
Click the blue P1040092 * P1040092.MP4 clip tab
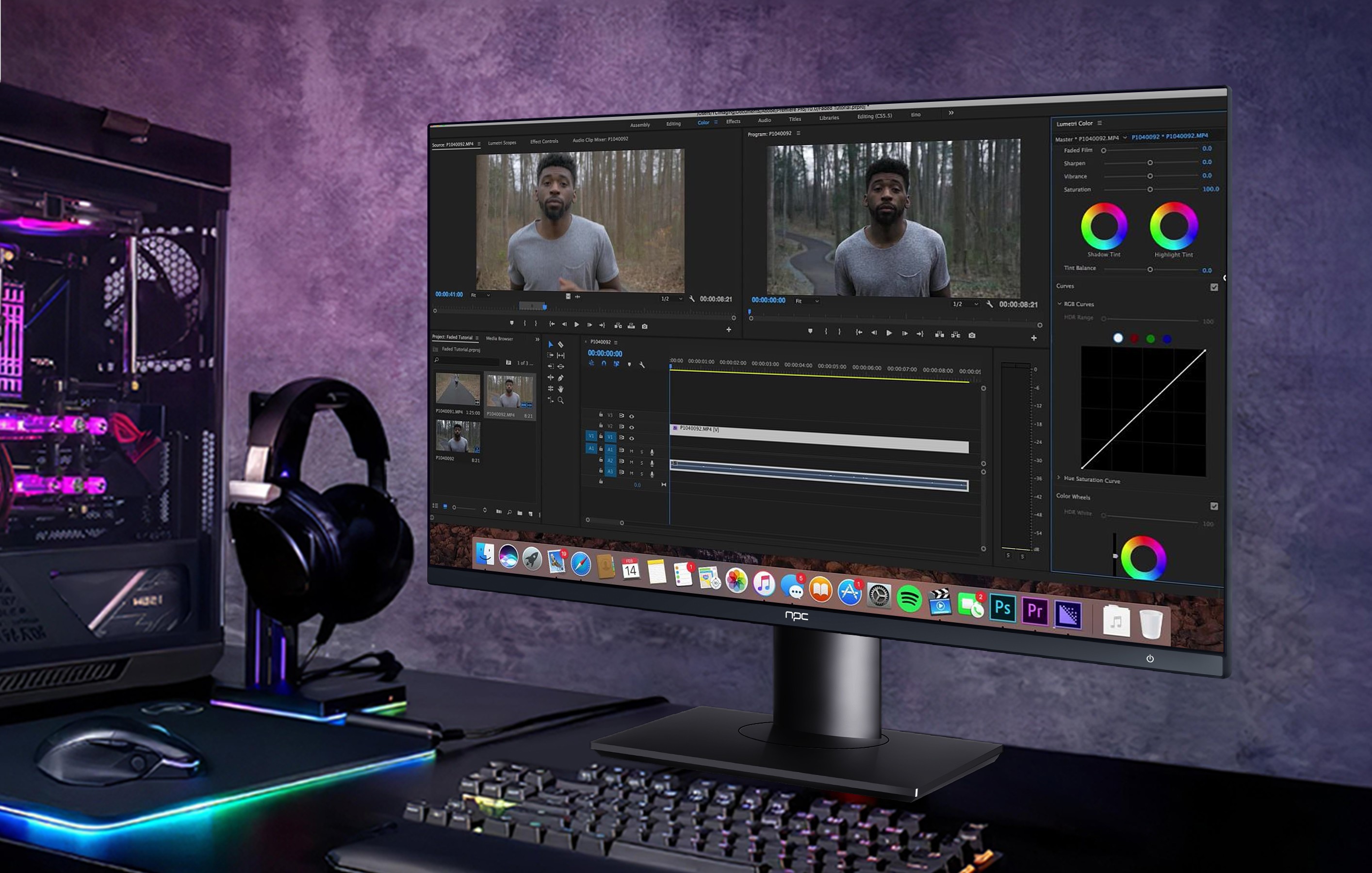tap(1170, 136)
